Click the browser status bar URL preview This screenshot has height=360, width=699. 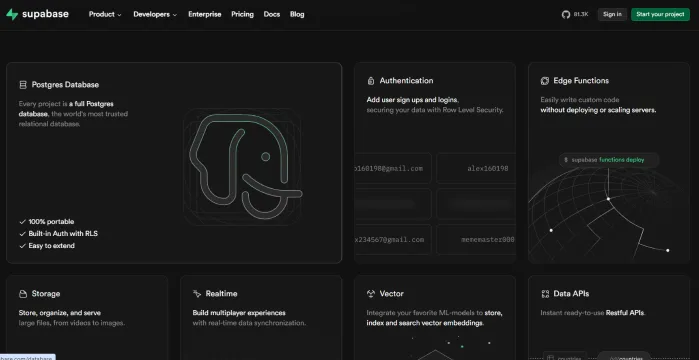coord(28,357)
